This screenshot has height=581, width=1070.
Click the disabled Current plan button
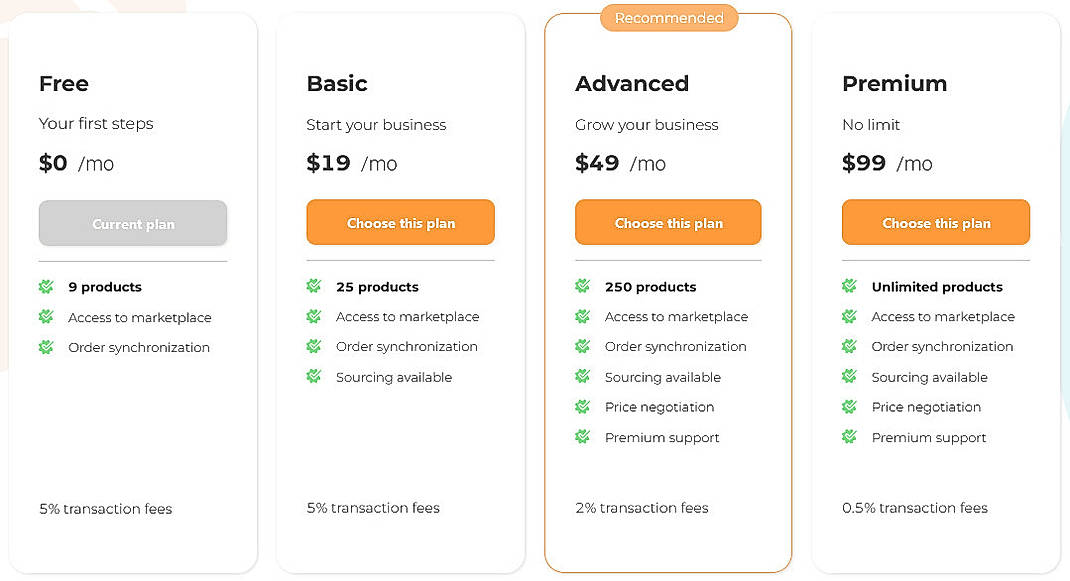point(132,222)
